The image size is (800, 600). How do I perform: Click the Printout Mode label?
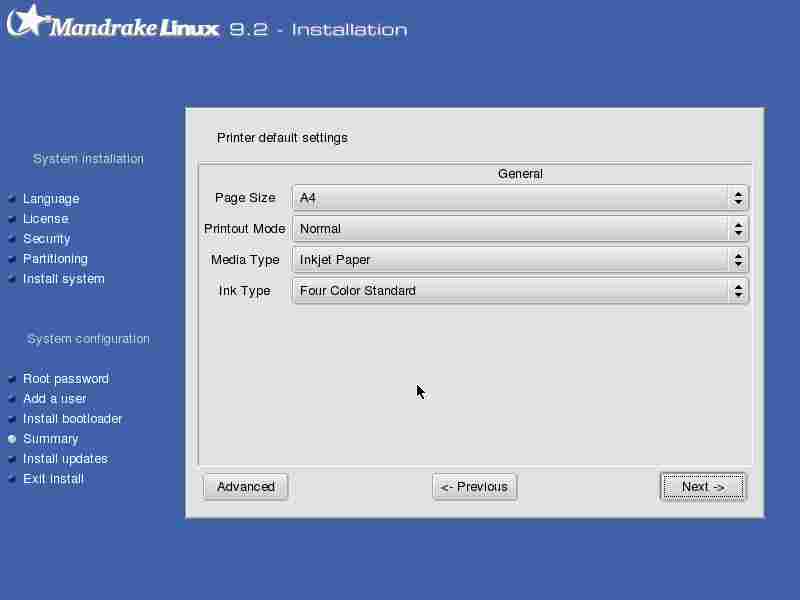click(244, 229)
